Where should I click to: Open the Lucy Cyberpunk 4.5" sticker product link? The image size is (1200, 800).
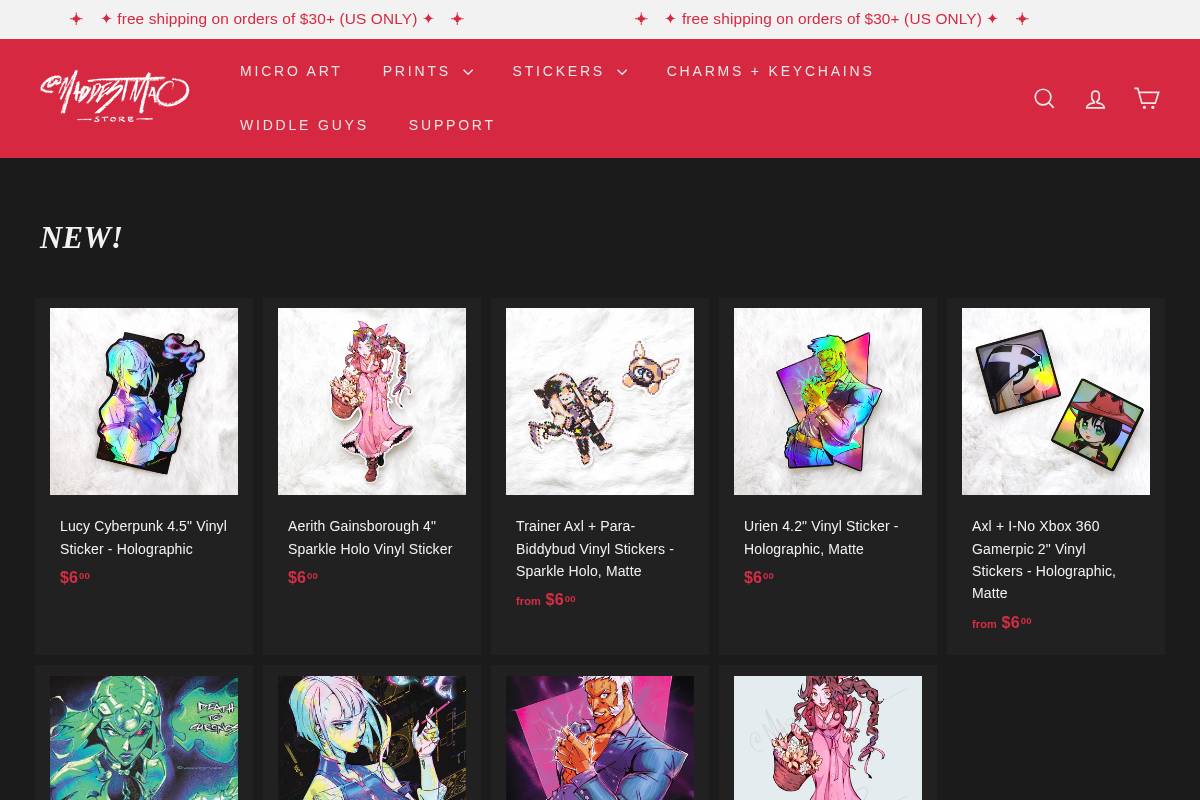pos(143,537)
